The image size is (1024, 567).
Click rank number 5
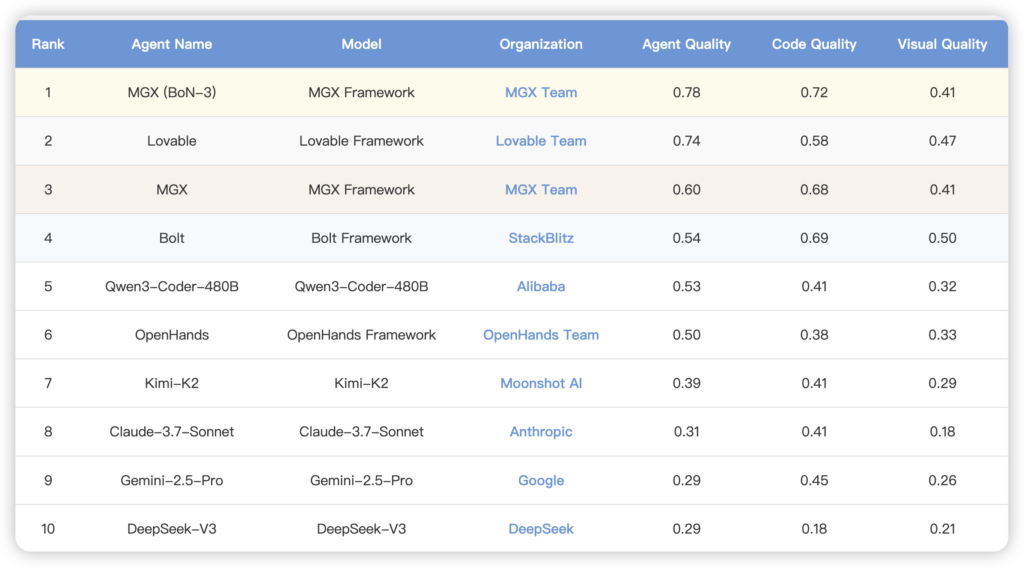(x=48, y=286)
